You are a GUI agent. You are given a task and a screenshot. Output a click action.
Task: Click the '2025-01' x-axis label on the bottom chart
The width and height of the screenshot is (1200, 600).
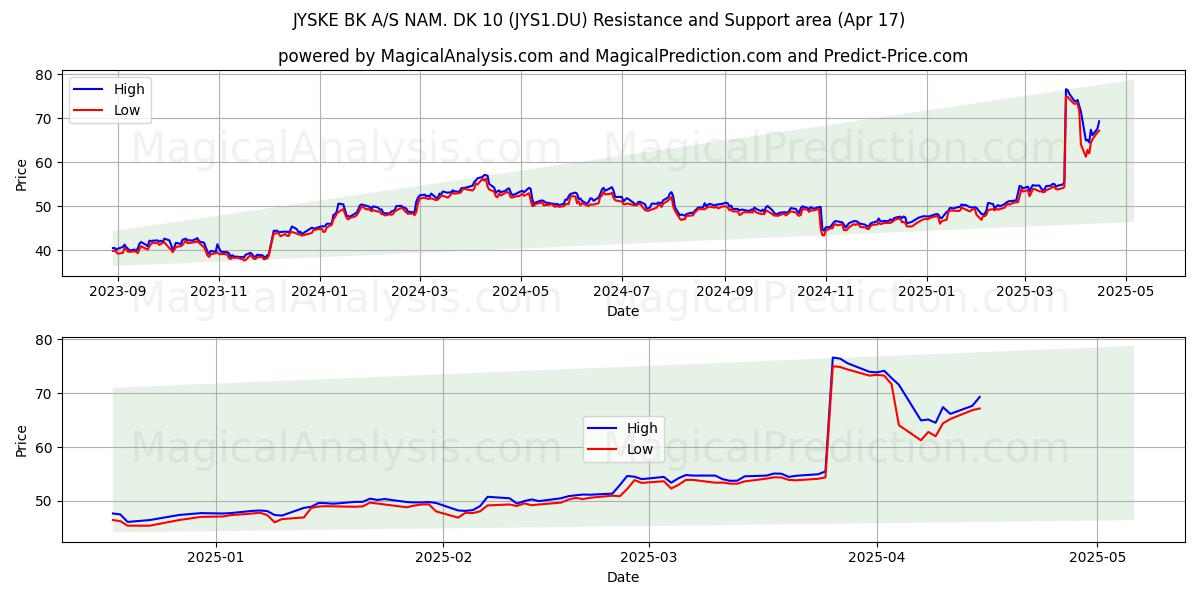[x=216, y=556]
